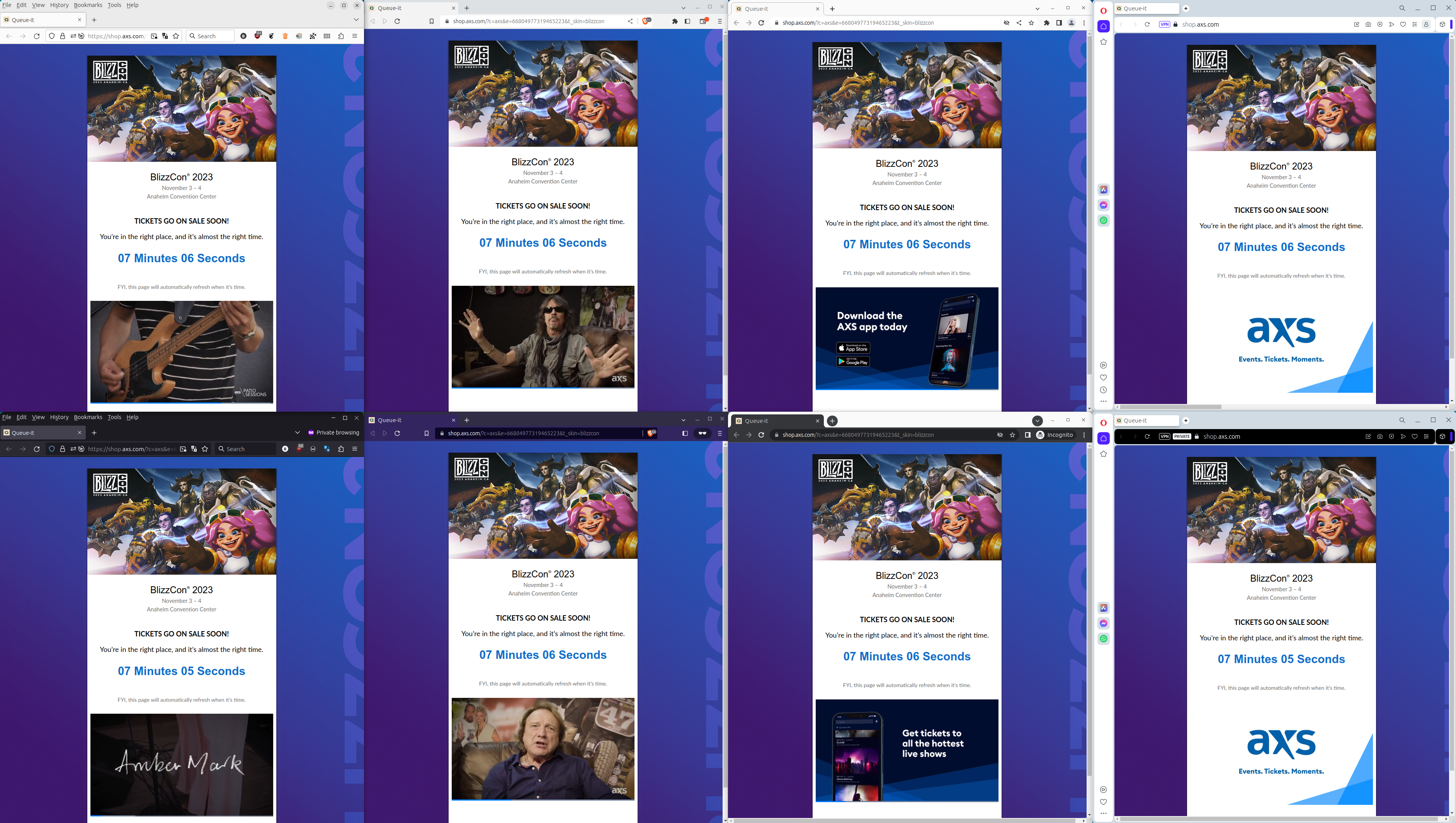This screenshot has width=1456, height=823.
Task: Click reload icon in private Brave window
Action: [x=398, y=434]
